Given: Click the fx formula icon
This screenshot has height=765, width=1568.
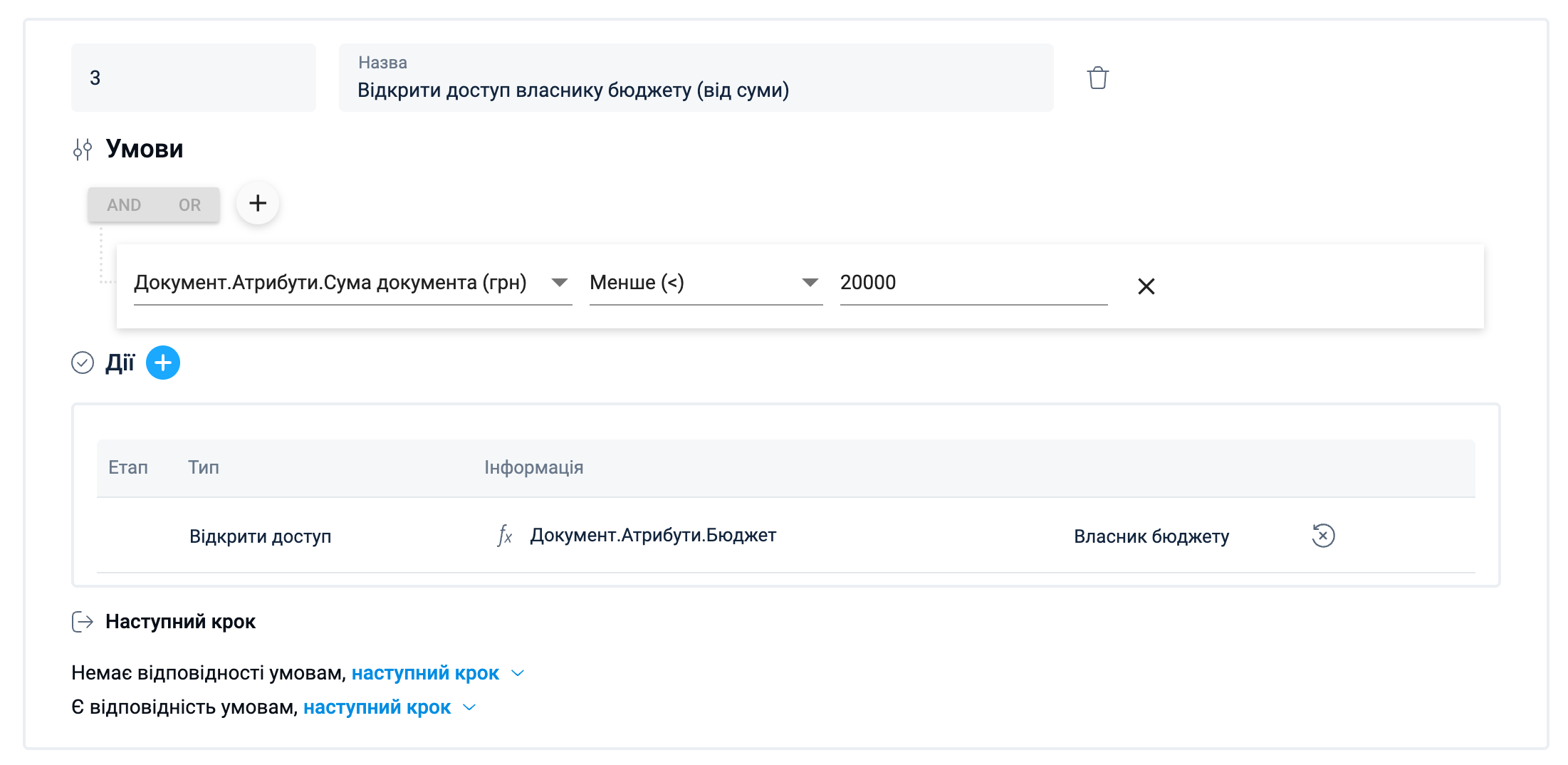Looking at the screenshot, I should [504, 536].
